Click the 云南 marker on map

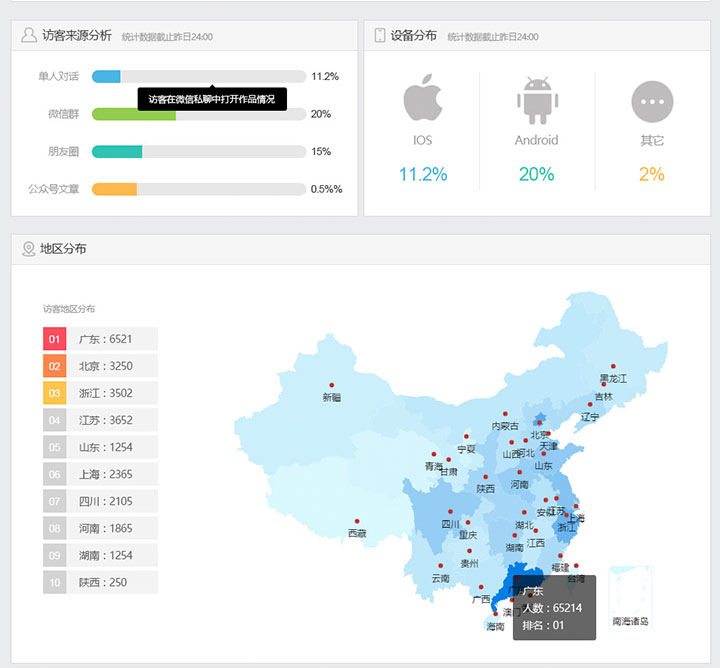pos(440,566)
